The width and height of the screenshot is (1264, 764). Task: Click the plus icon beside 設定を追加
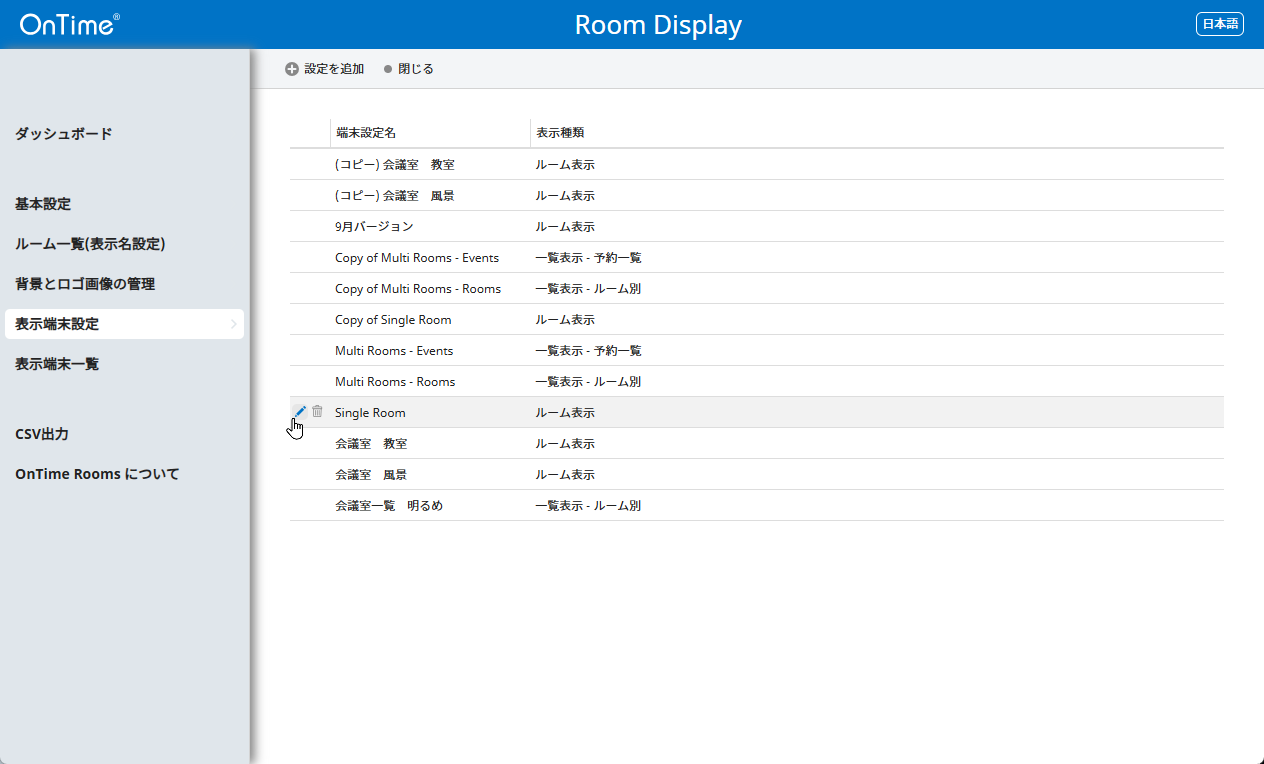(x=292, y=69)
